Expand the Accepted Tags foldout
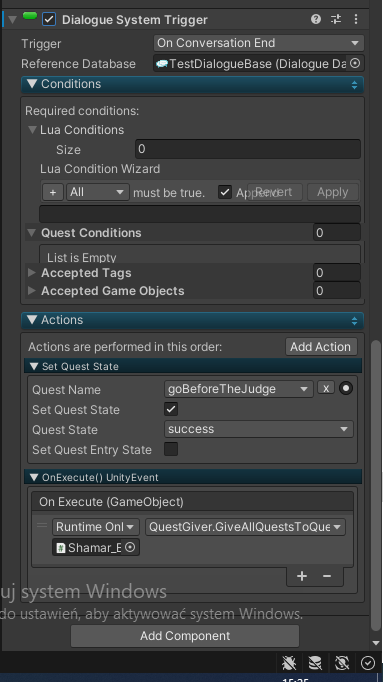The width and height of the screenshot is (383, 682). click(32, 273)
